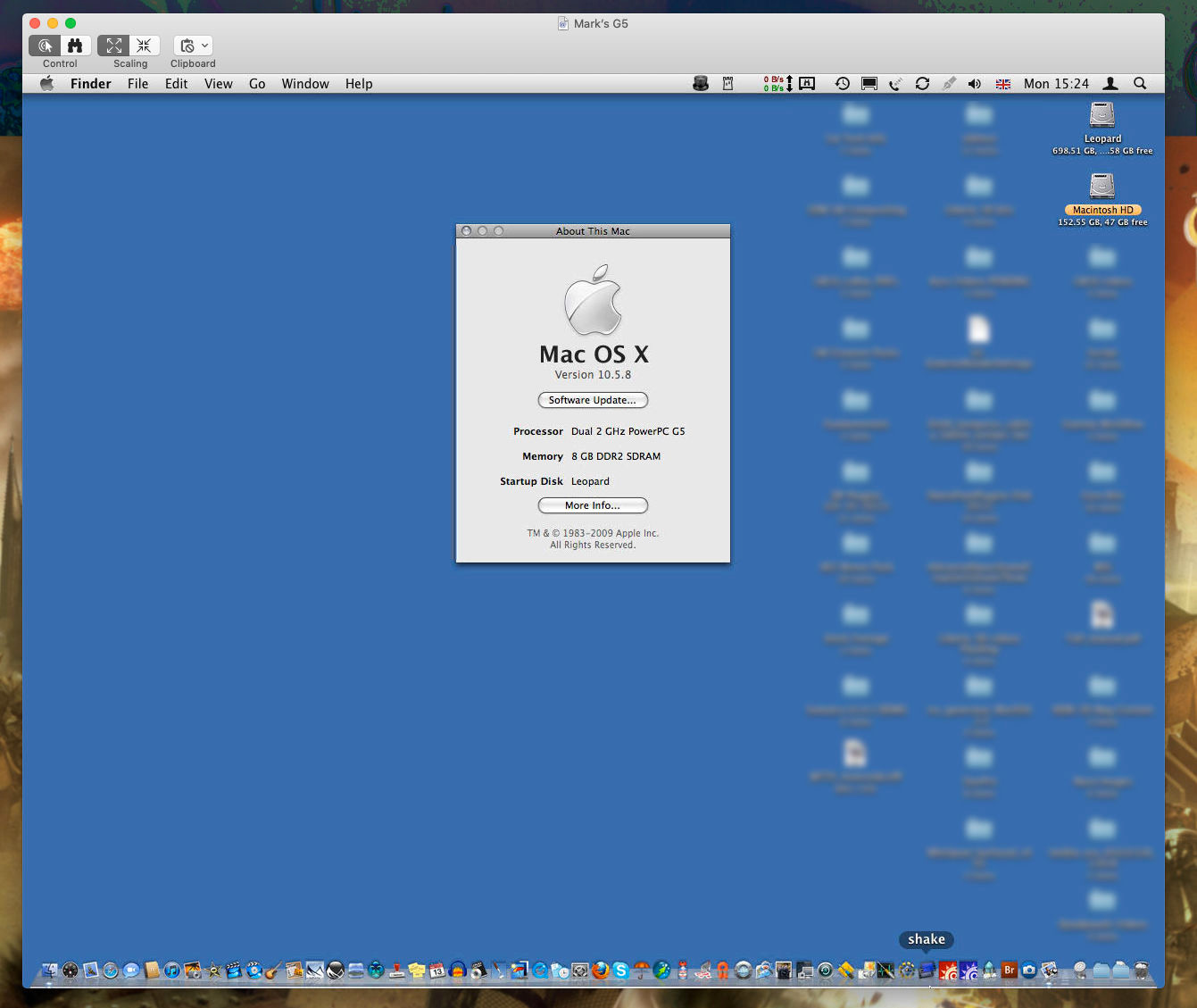Open Finder in the Dock
1197x1008 pixels.
pos(49,971)
